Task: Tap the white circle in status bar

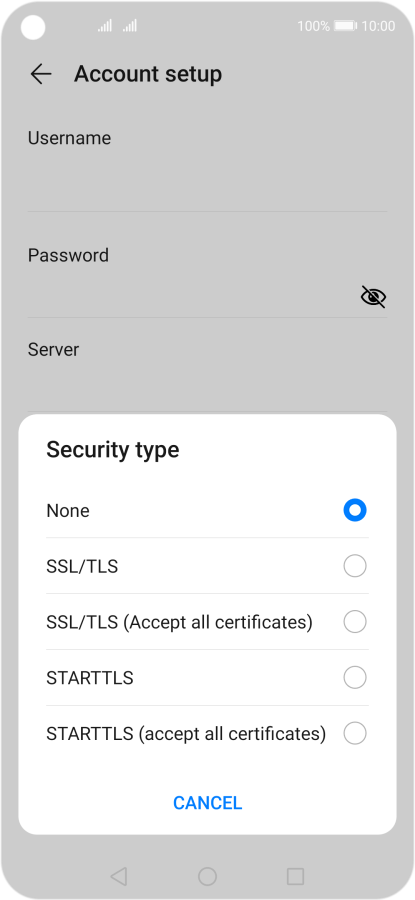Action: (x=33, y=27)
